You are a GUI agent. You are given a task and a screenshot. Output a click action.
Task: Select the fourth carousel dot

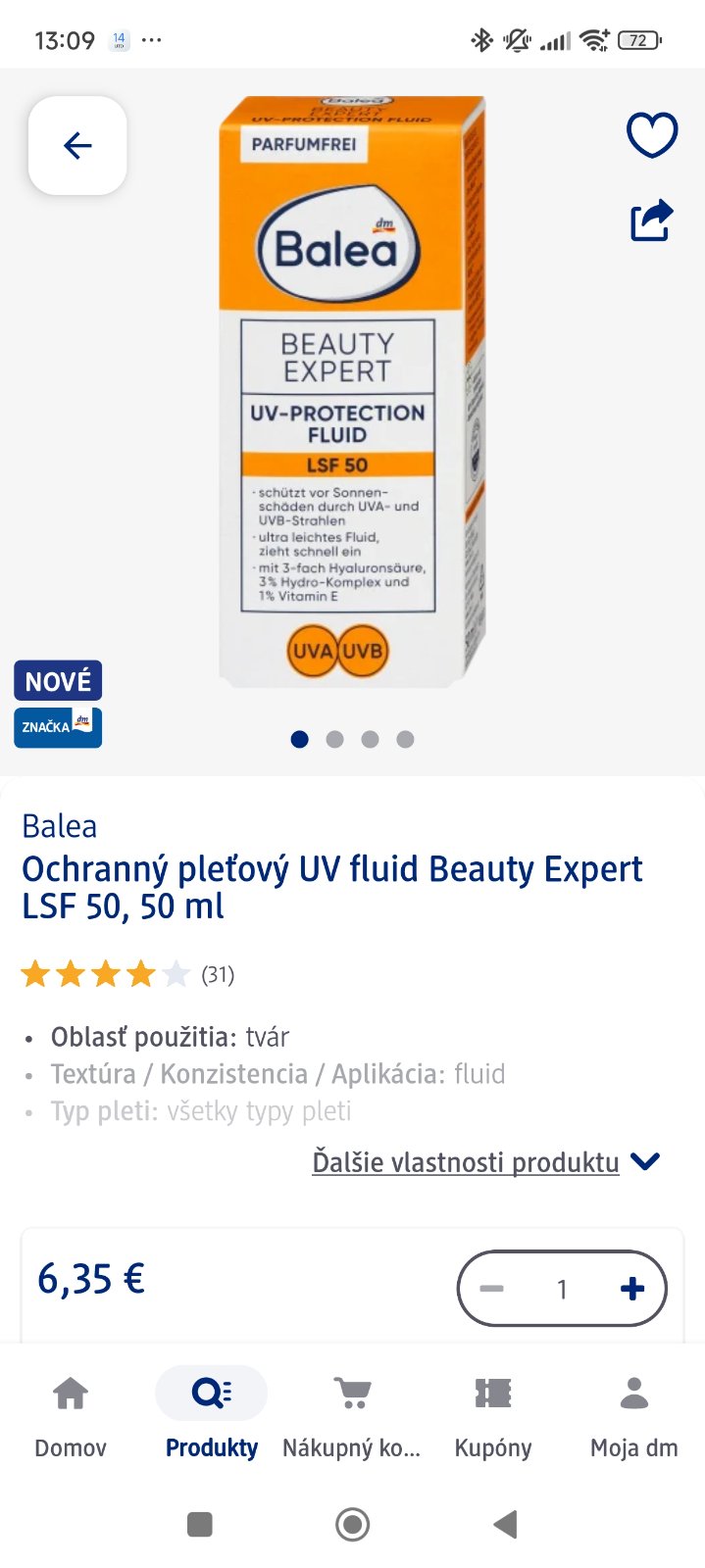click(x=405, y=739)
